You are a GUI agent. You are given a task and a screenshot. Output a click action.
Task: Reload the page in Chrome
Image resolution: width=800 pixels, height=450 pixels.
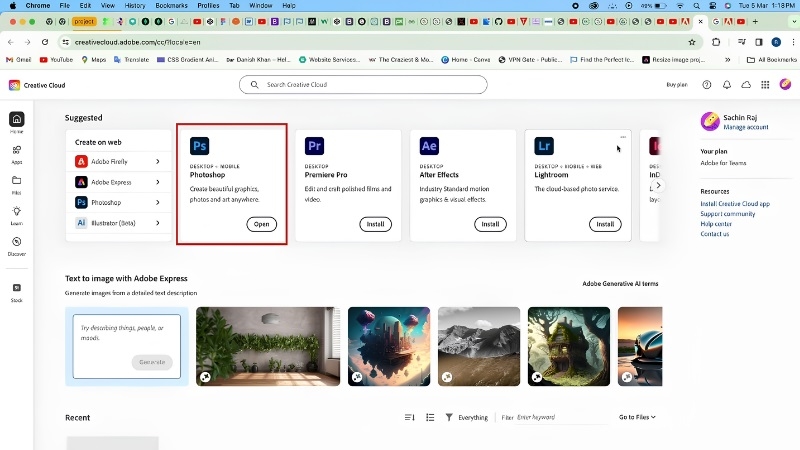(45, 42)
